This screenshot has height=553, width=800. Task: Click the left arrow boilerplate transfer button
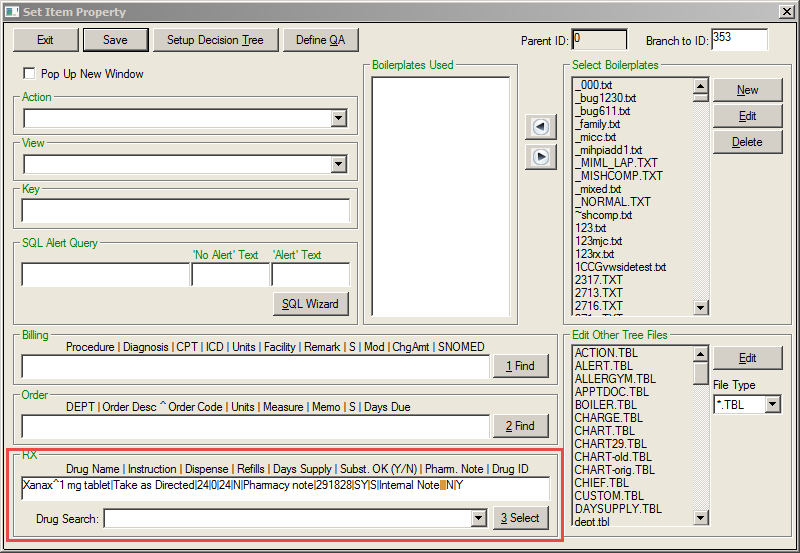[540, 127]
